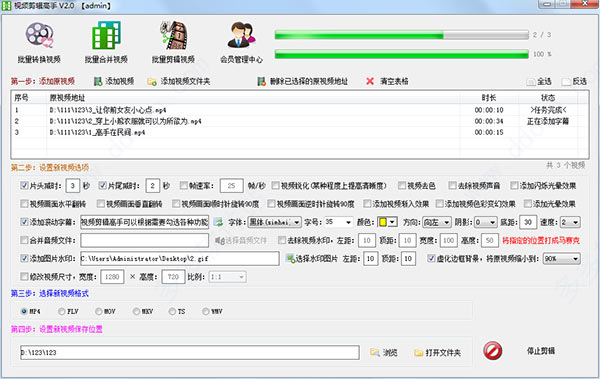Viewport: 600px width, 379px height.
Task: Select the FLV format radio button
Action: click(62, 312)
